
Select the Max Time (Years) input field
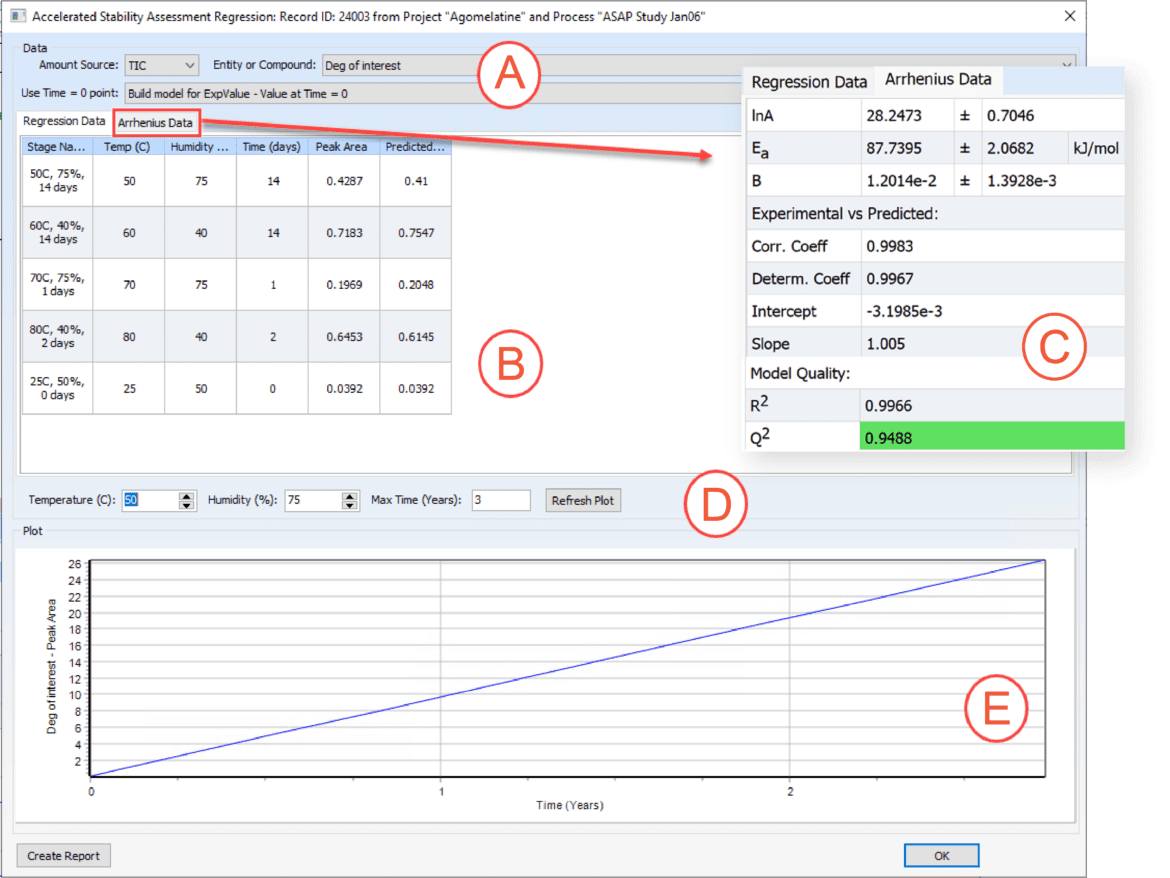tap(500, 500)
